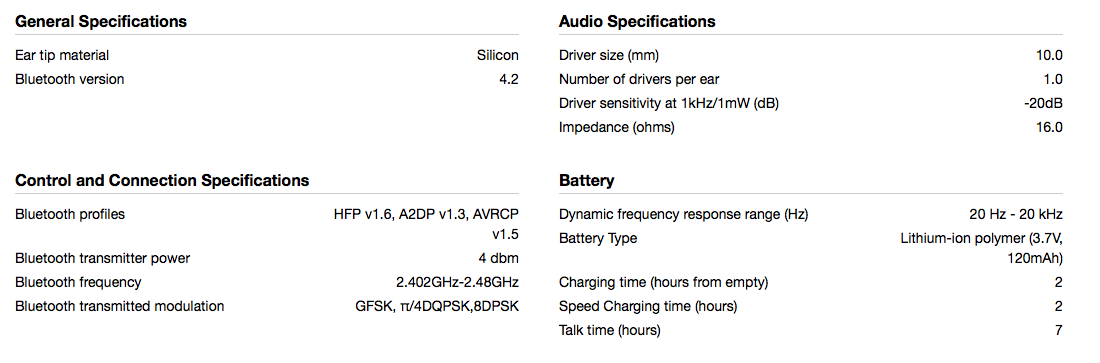
Task: Click the Silicon value text
Action: coord(497,55)
